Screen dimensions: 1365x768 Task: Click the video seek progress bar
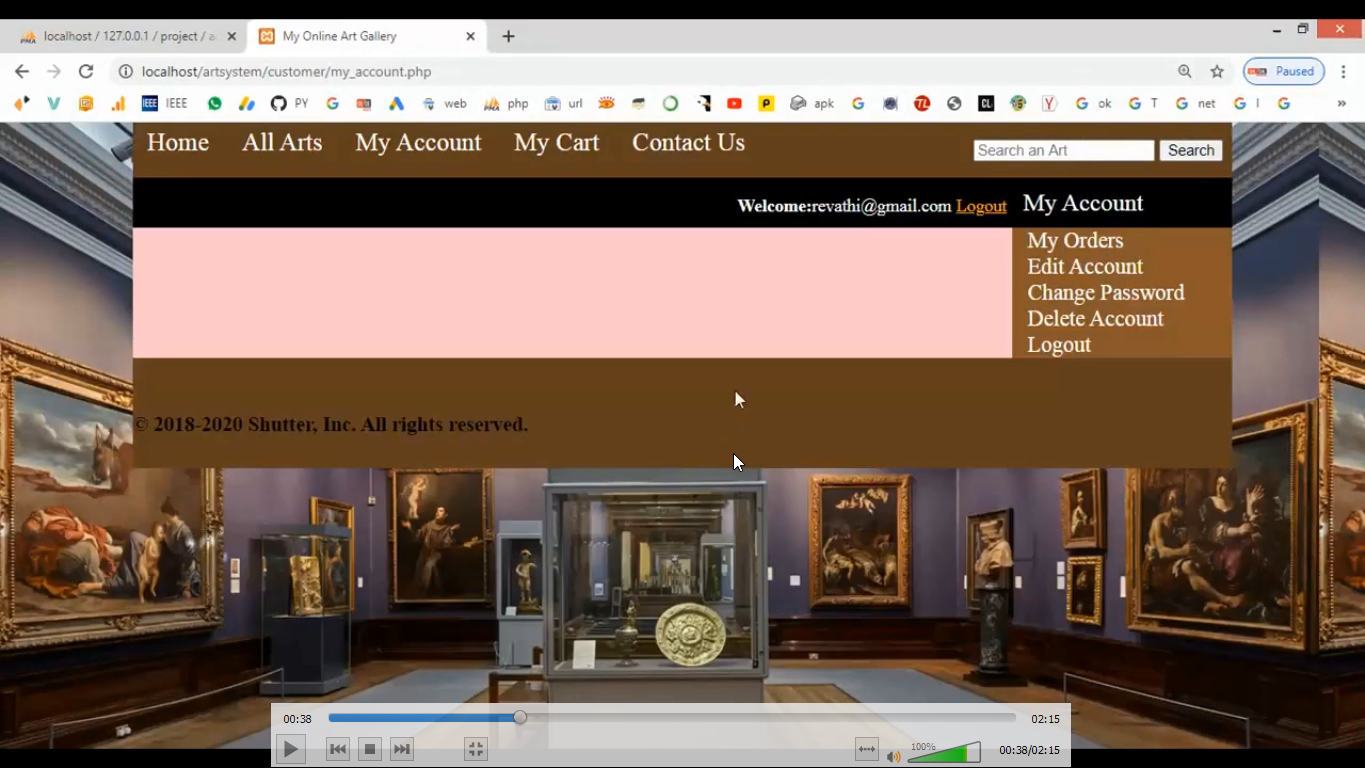(x=671, y=718)
